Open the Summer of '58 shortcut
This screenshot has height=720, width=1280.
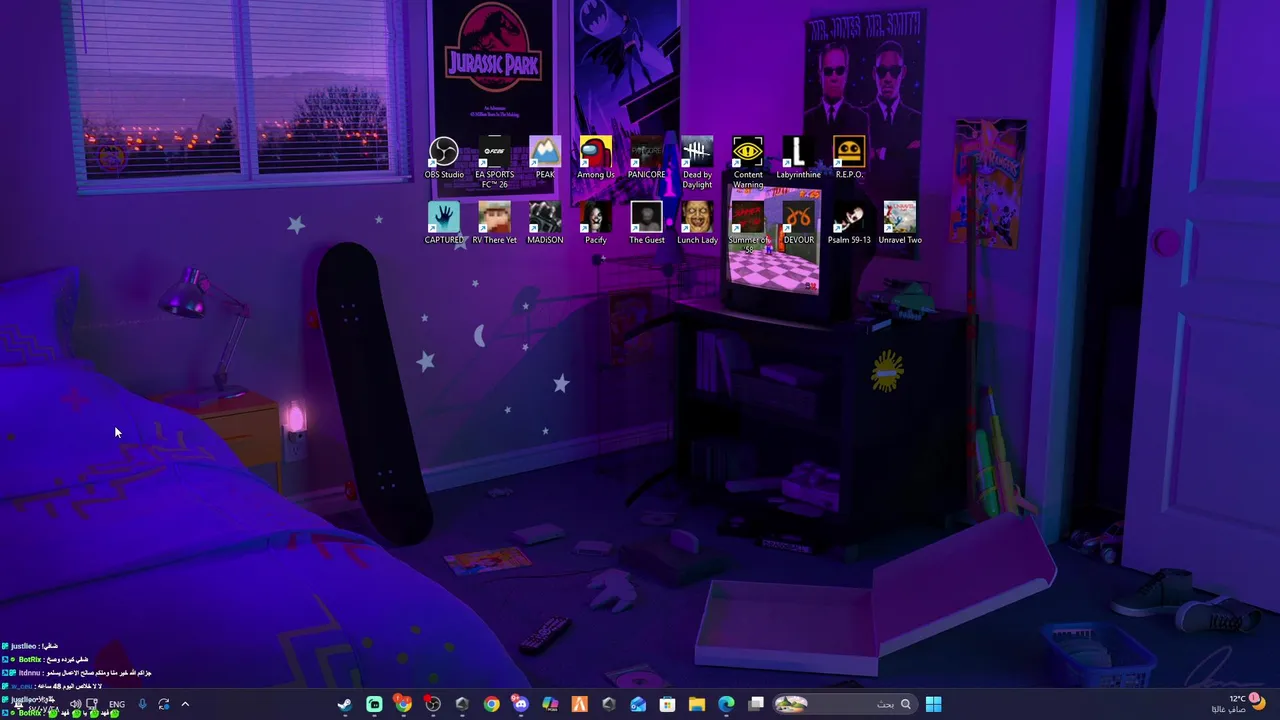click(748, 228)
